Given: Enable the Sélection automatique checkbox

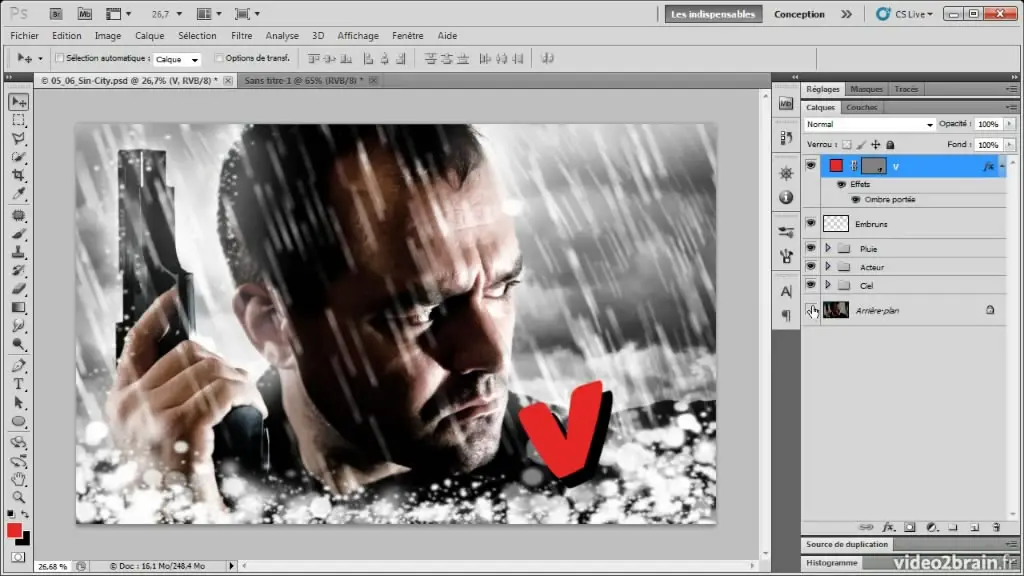Looking at the screenshot, I should tap(59, 58).
